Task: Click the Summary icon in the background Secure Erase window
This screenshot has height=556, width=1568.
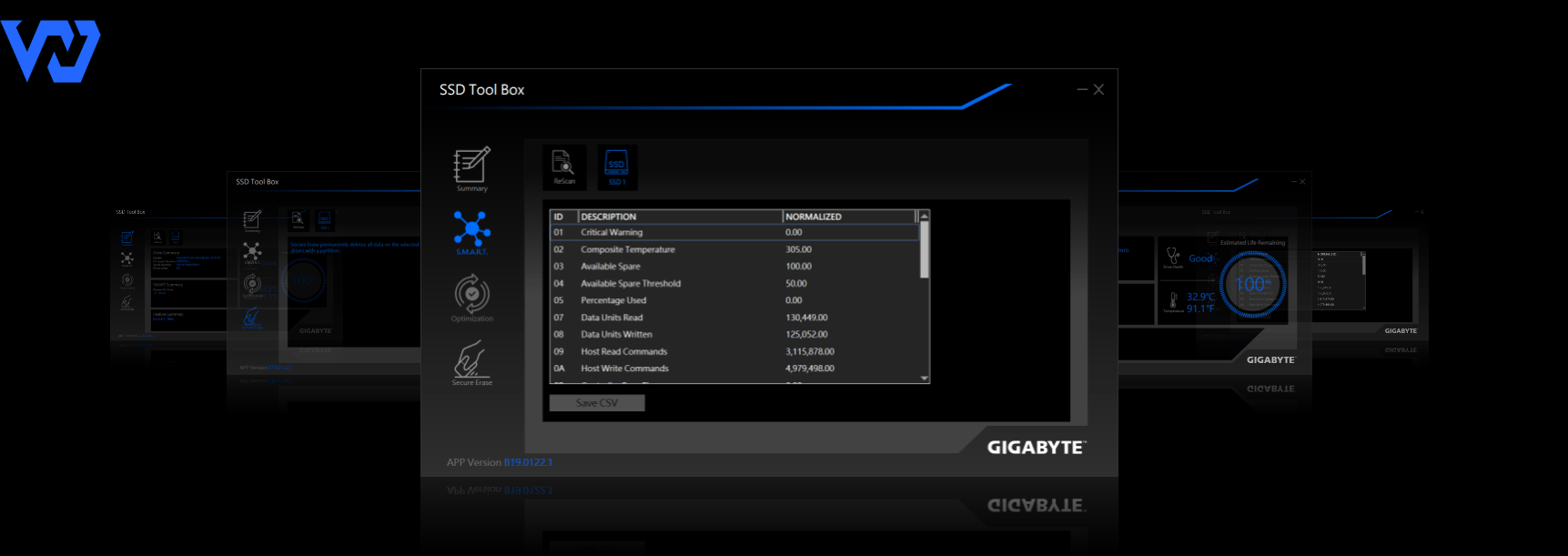Action: 252,219
